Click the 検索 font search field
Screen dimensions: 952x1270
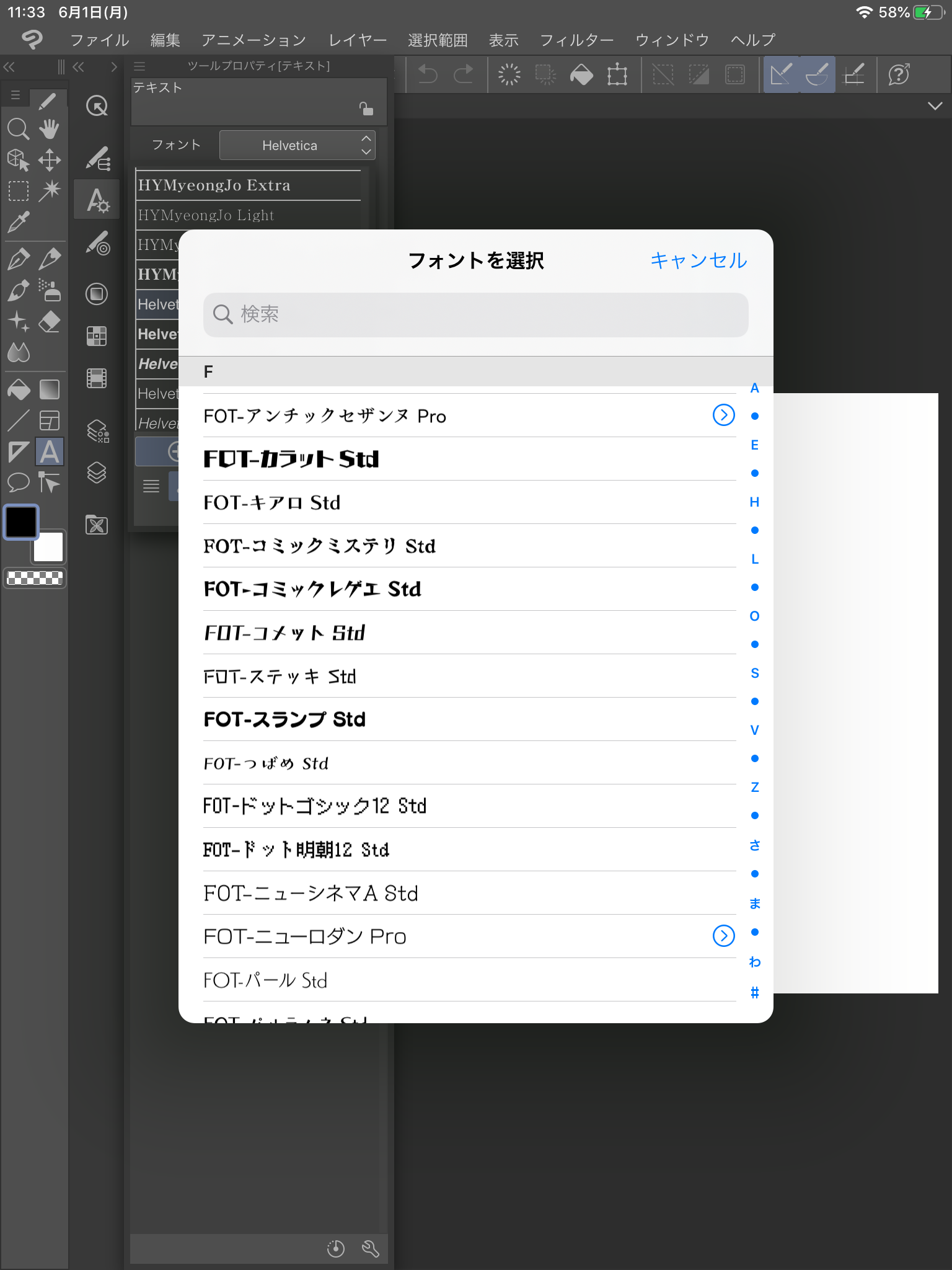tap(475, 314)
